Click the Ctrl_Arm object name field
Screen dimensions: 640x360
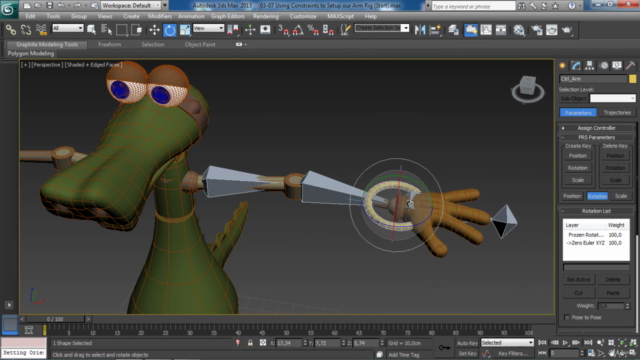tap(593, 79)
